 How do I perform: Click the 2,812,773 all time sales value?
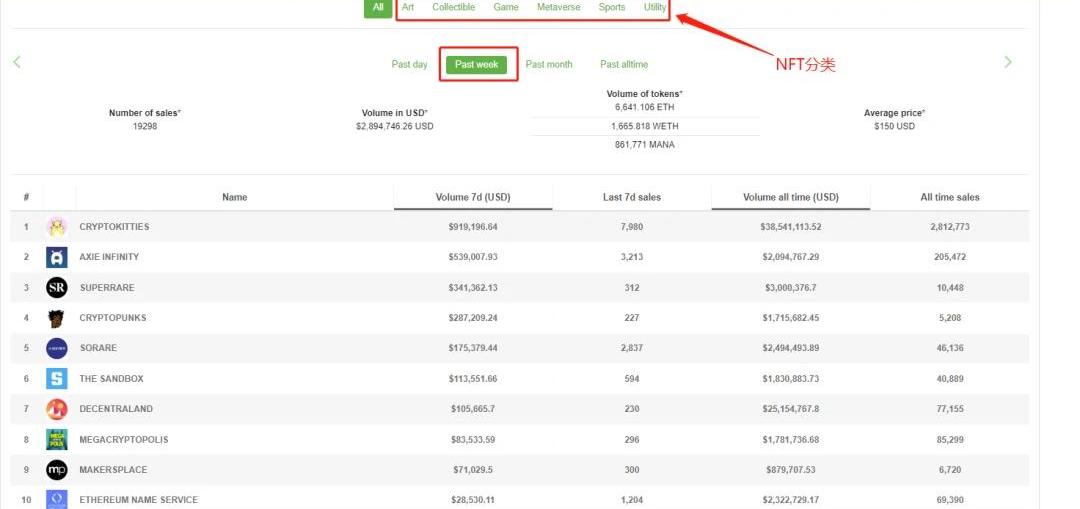[x=950, y=227]
